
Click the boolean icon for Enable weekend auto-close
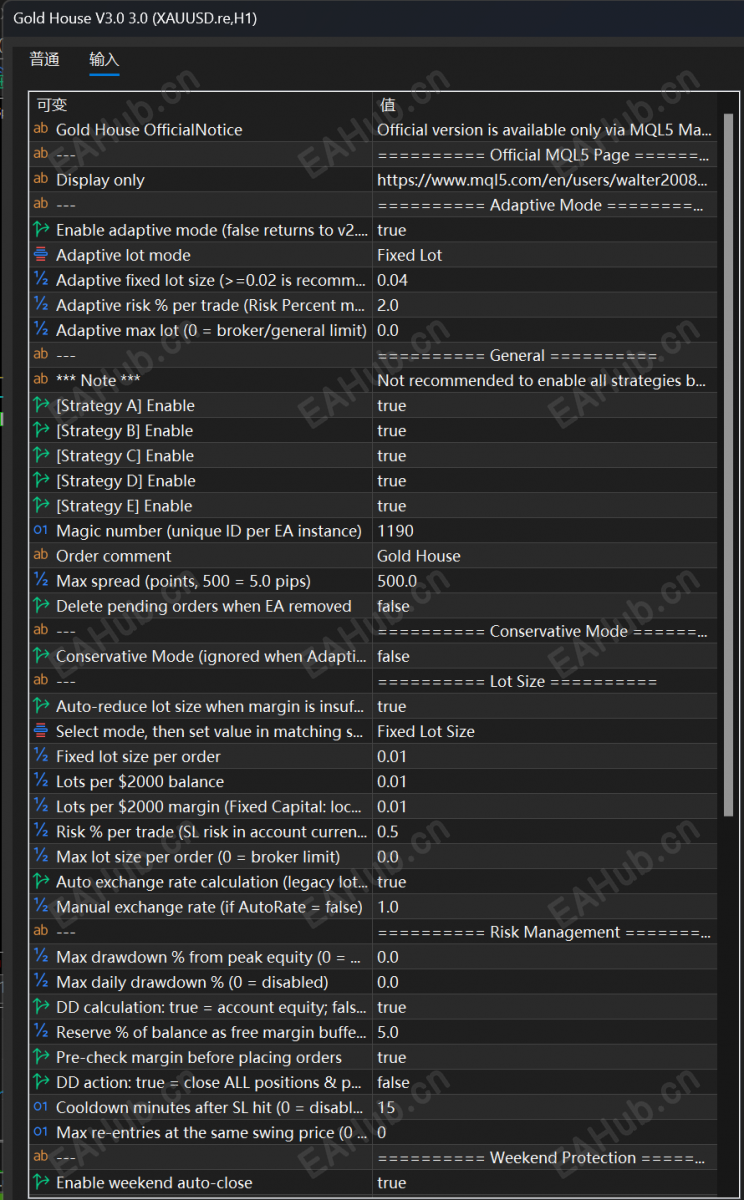coord(41,1182)
